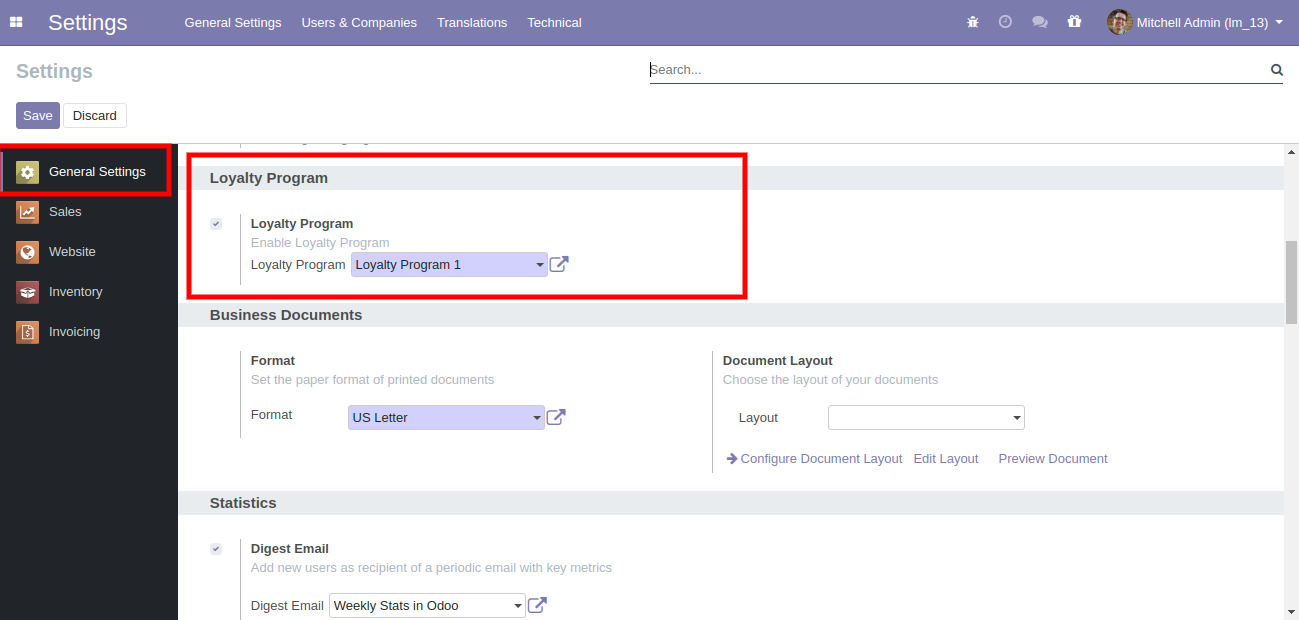
Task: Click scrollbar up arrow
Action: [1291, 151]
